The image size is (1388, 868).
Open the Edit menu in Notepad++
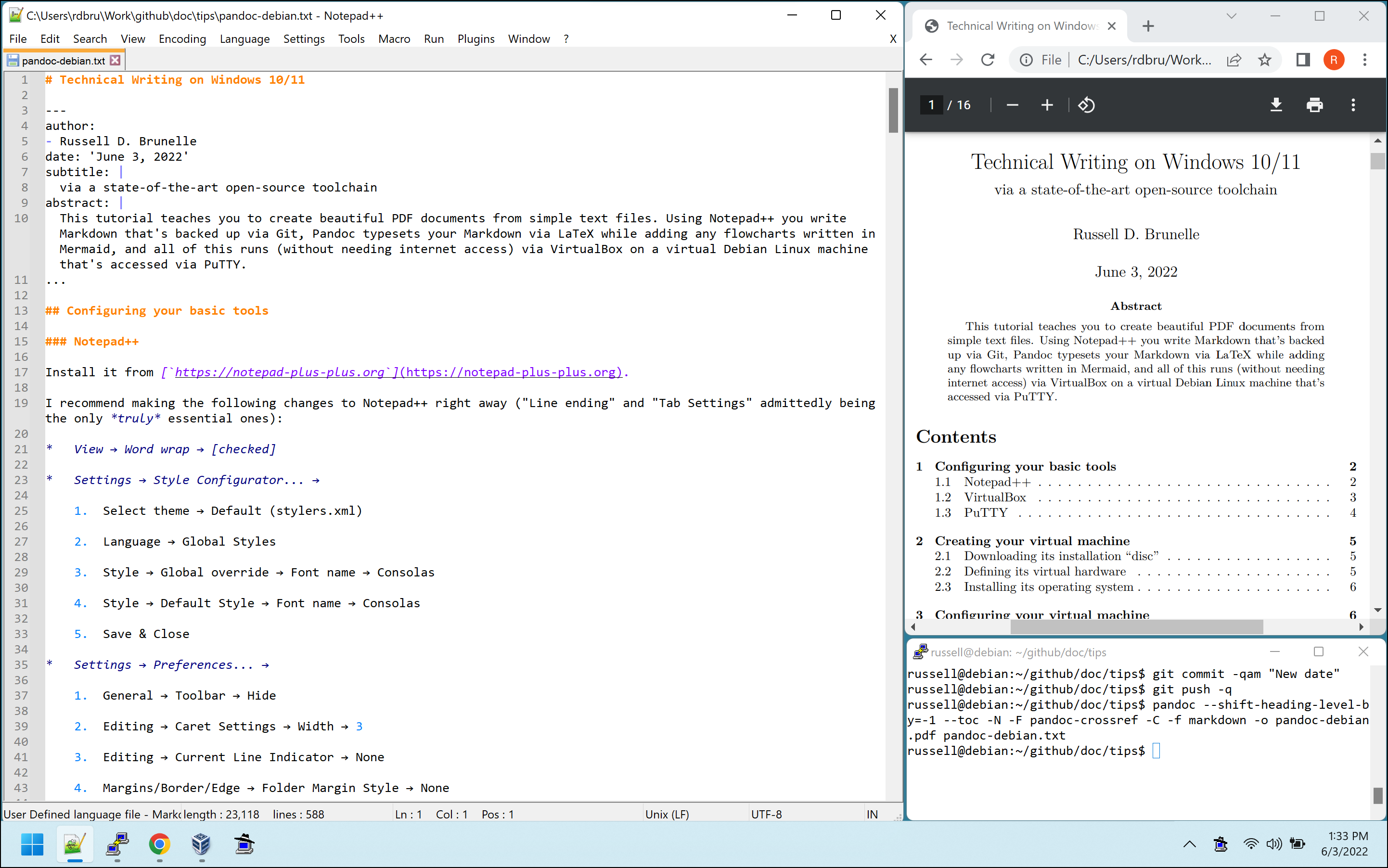pyautogui.click(x=50, y=38)
